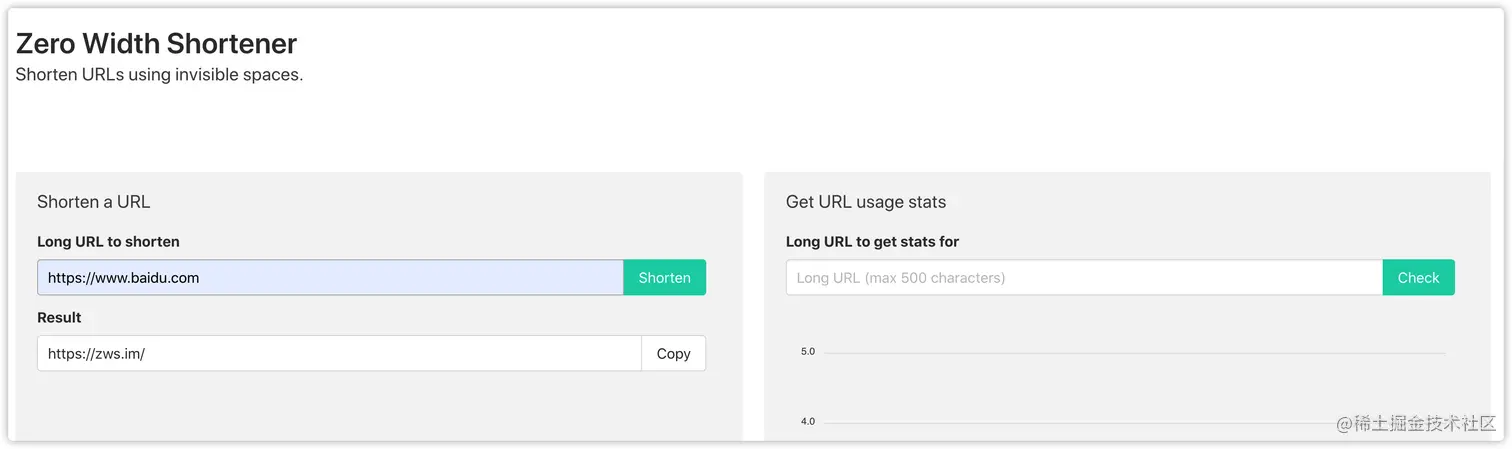The height and width of the screenshot is (449, 1512).
Task: Click the 5.0 axis label on the chart
Action: pyautogui.click(x=807, y=352)
